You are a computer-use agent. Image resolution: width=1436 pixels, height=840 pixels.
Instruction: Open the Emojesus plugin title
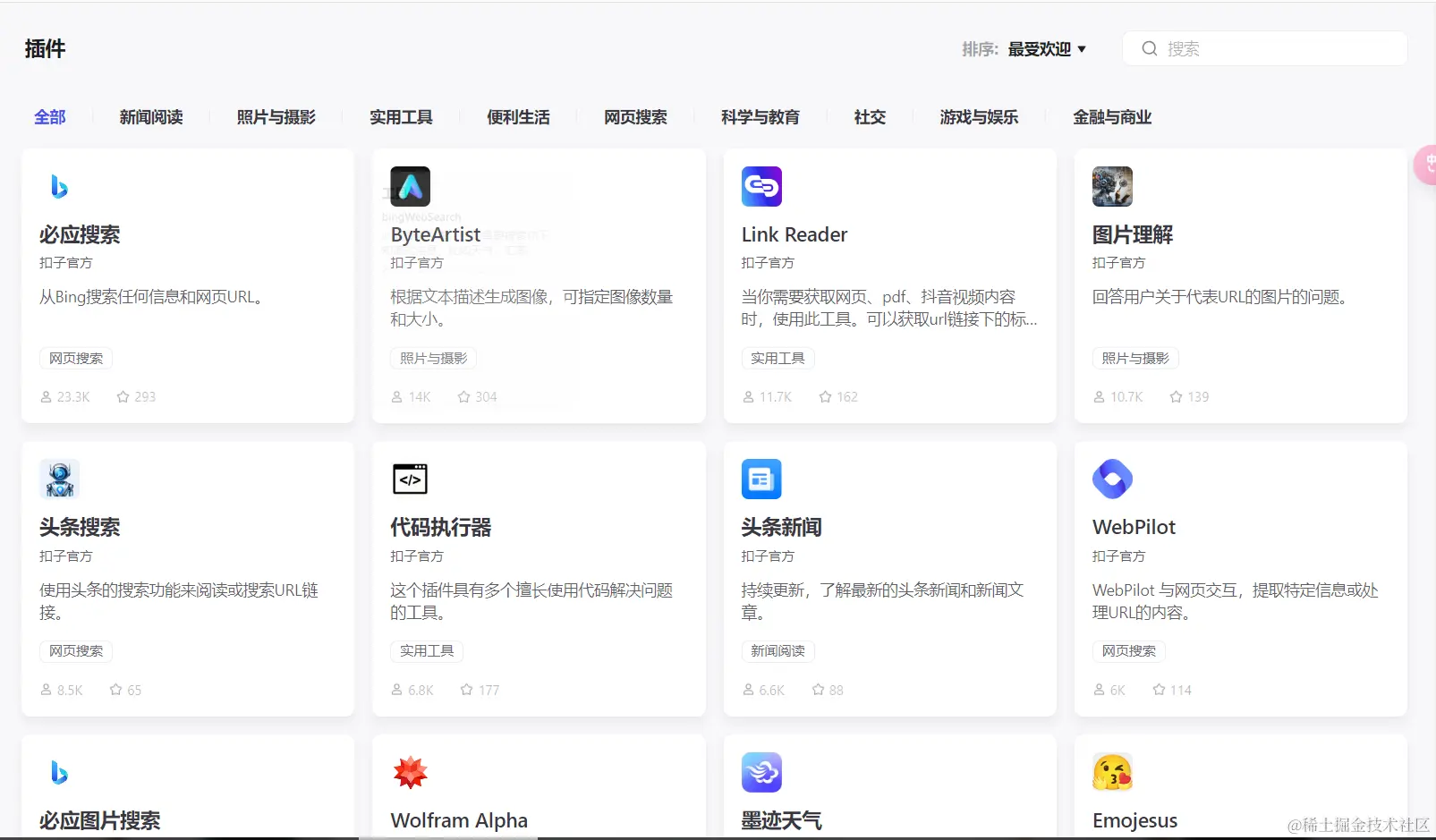click(1135, 820)
